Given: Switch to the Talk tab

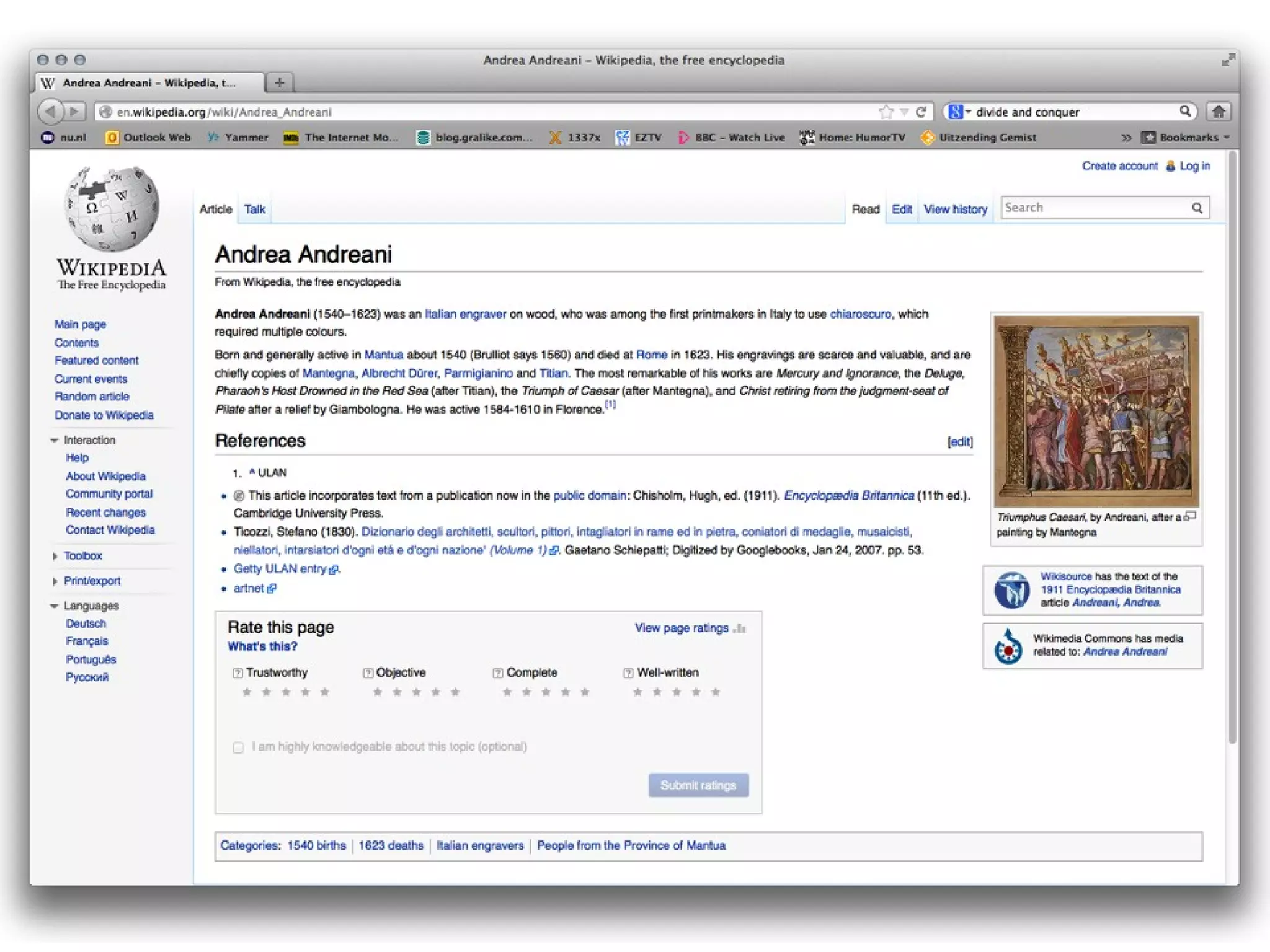Looking at the screenshot, I should point(254,209).
